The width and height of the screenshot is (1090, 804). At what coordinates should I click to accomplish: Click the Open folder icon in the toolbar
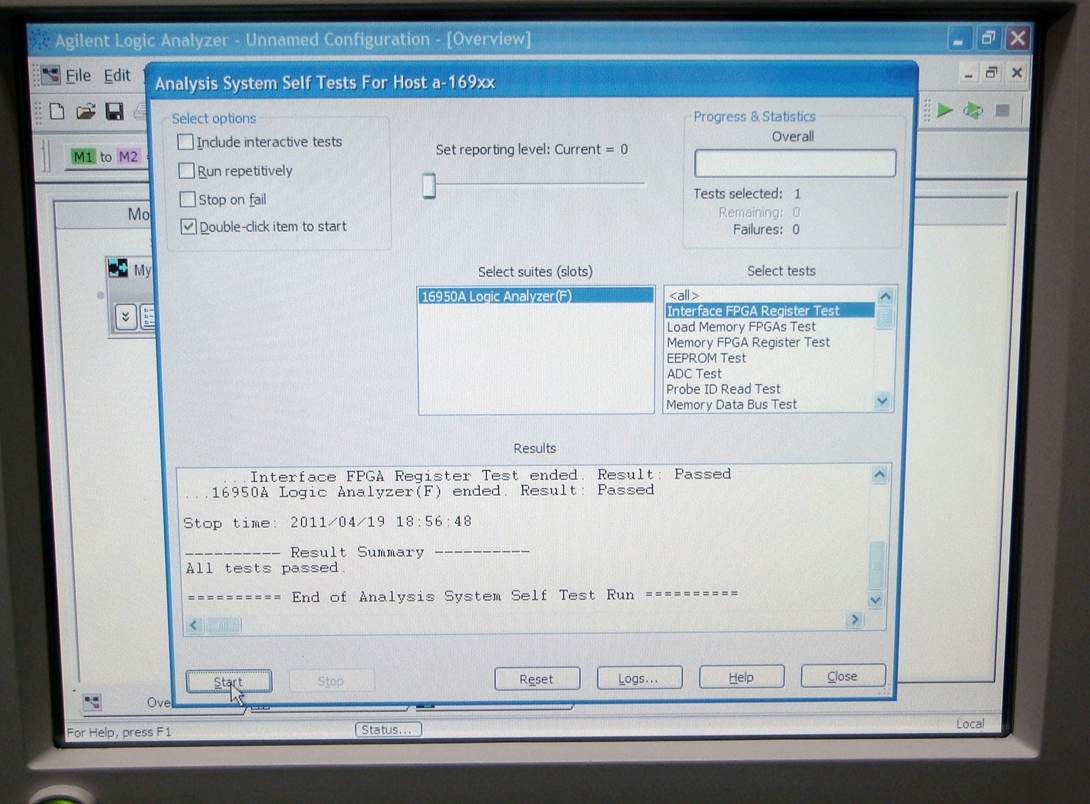pos(86,111)
